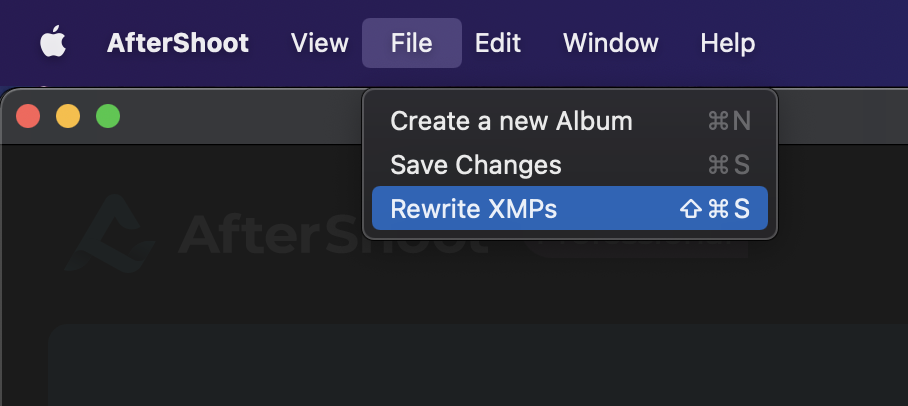Minimize the window using the yellow button

(68, 116)
